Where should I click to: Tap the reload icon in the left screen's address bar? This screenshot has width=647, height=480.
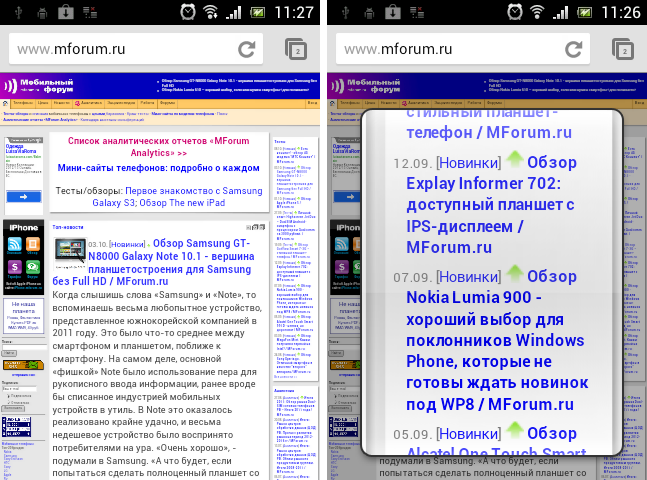point(246,49)
